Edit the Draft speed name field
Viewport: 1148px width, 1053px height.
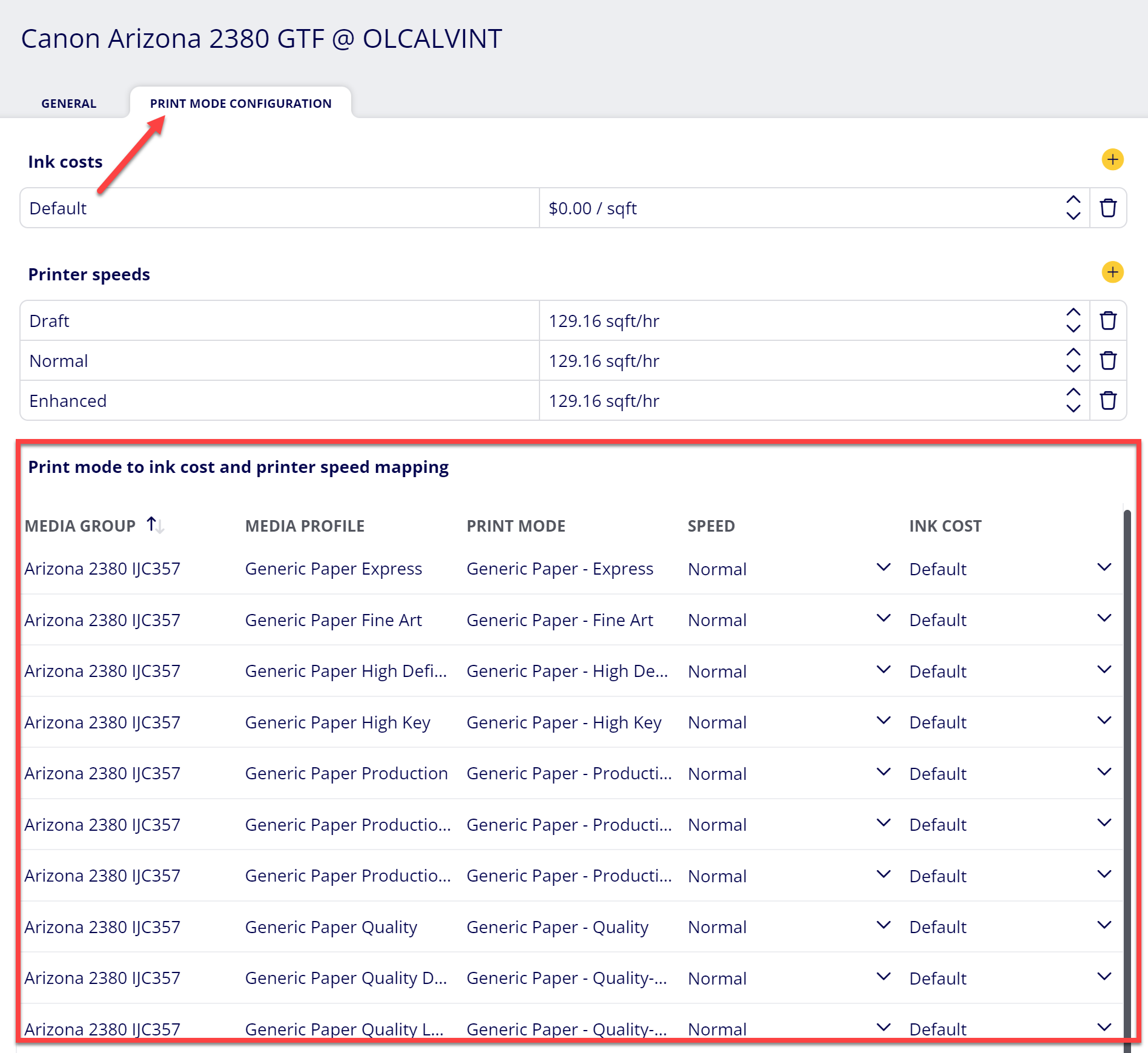[280, 320]
